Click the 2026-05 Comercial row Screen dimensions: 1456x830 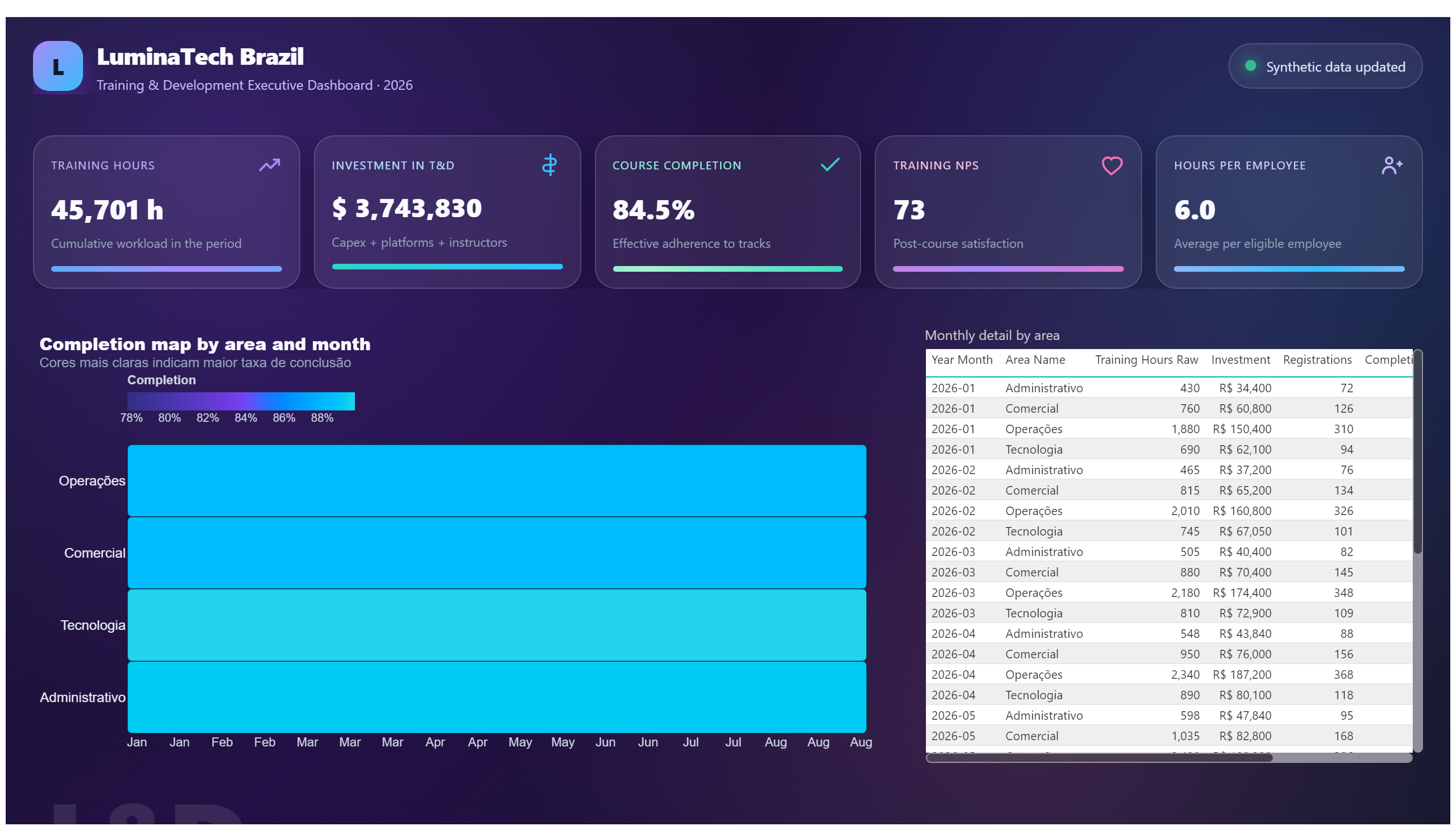tap(1169, 736)
